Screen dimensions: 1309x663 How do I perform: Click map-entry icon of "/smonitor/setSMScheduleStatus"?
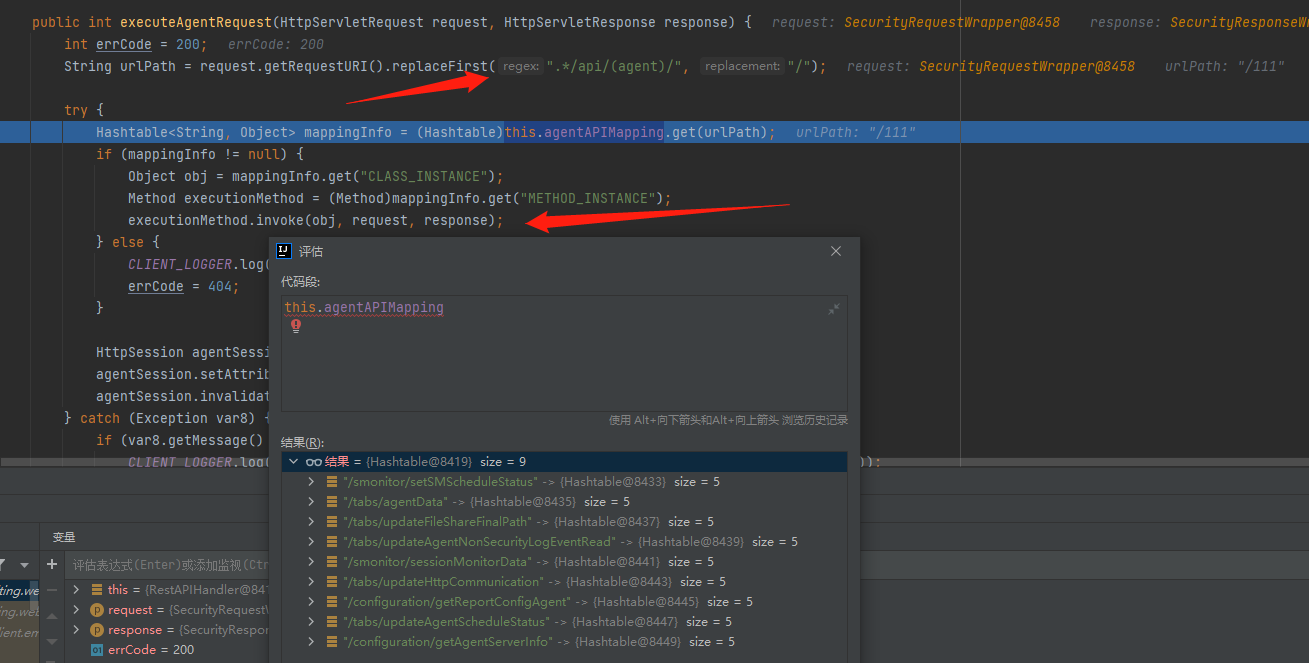click(332, 482)
